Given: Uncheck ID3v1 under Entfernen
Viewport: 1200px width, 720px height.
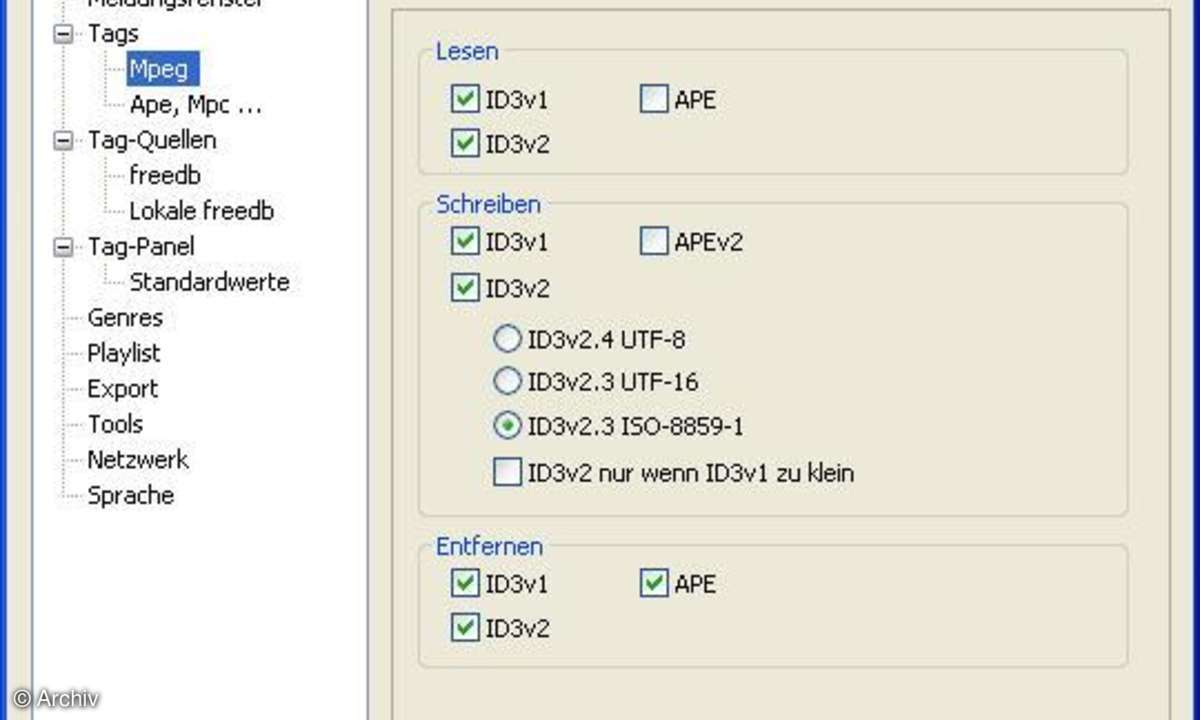Looking at the screenshot, I should tap(465, 583).
